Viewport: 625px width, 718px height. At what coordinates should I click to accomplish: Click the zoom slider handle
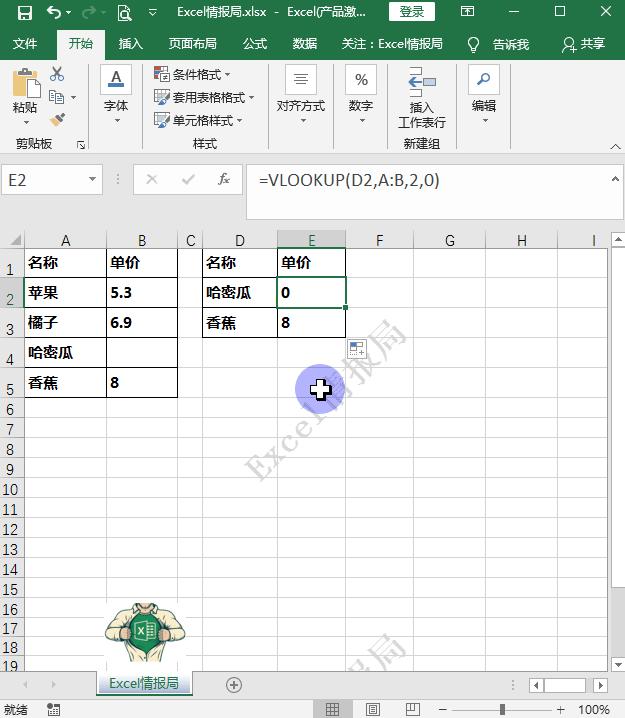502,709
